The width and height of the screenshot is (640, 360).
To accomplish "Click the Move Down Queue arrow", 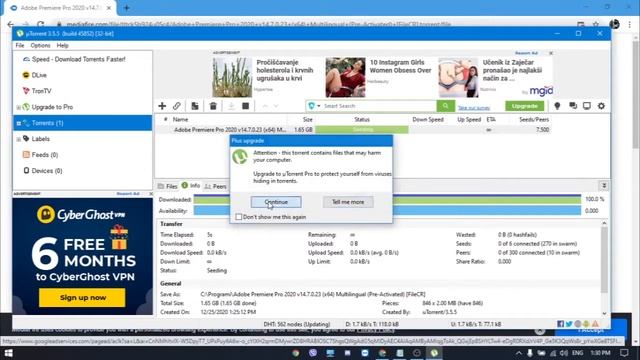I will point(276,106).
